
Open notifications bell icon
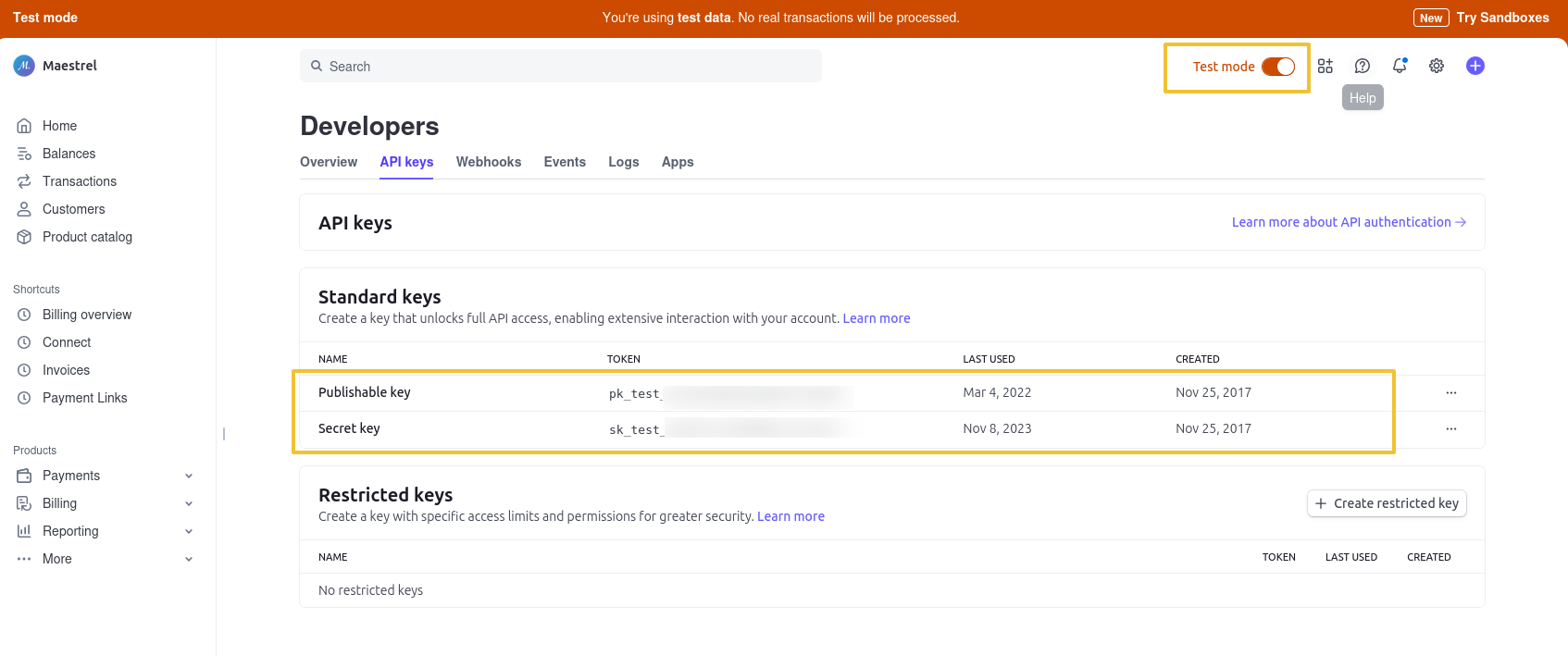point(1400,66)
